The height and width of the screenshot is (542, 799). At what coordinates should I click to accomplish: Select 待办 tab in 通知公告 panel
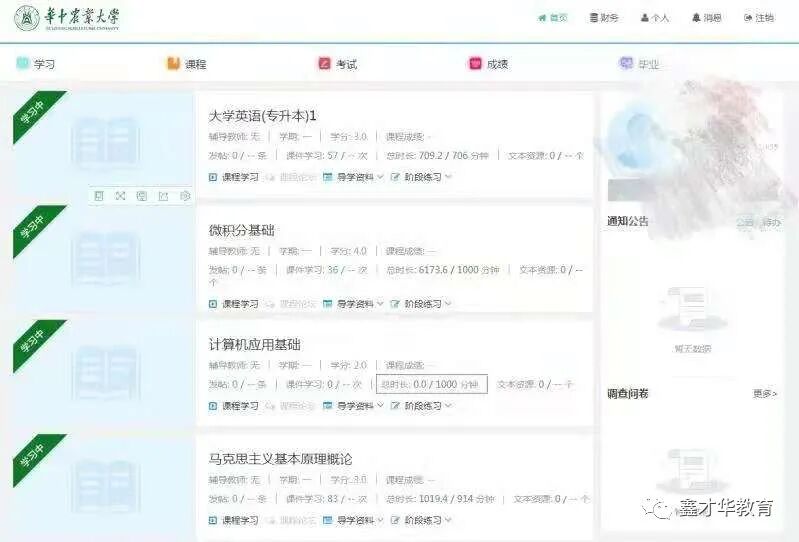tap(771, 223)
